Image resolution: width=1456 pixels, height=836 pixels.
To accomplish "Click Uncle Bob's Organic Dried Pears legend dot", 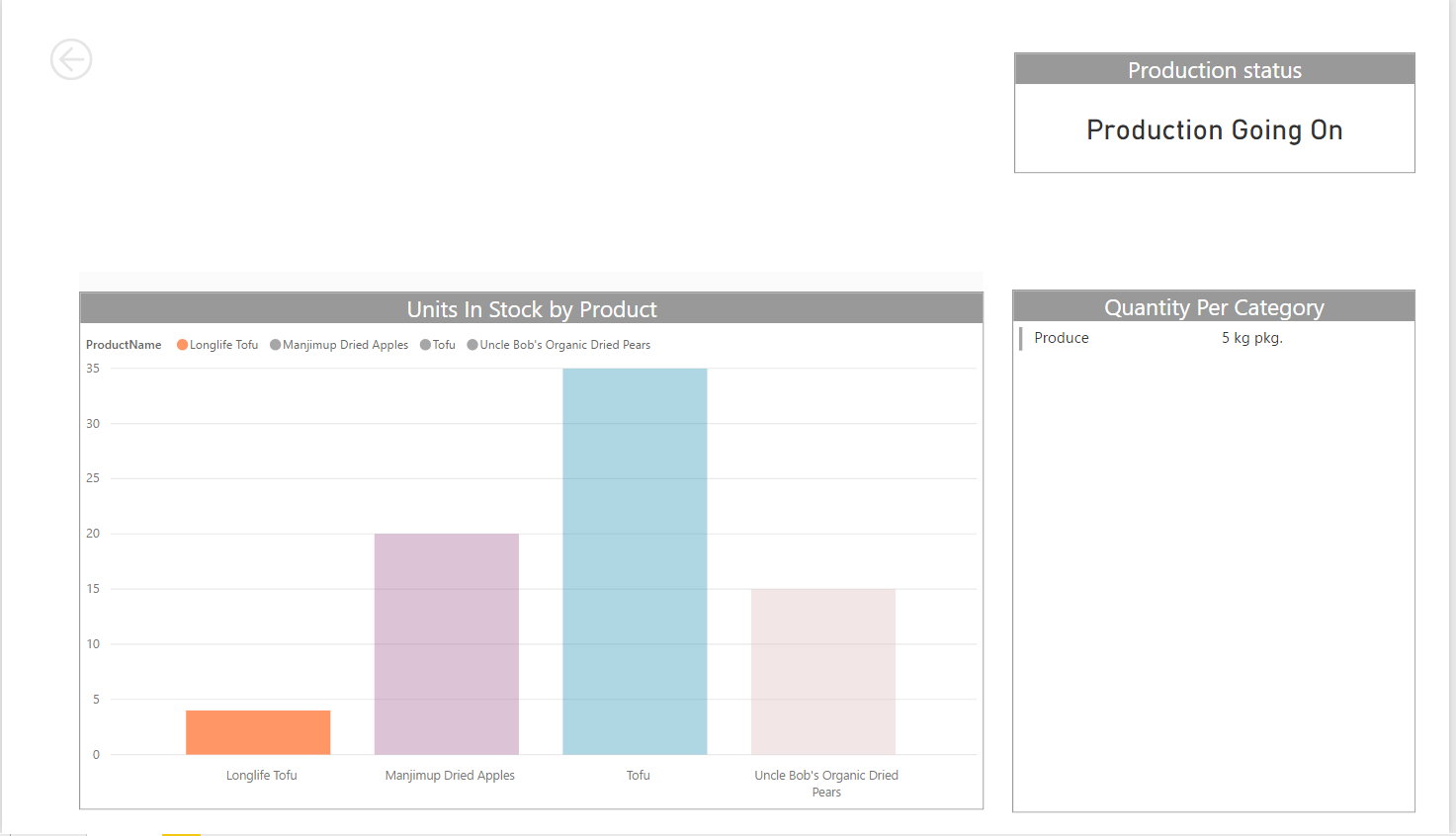I will (471, 344).
